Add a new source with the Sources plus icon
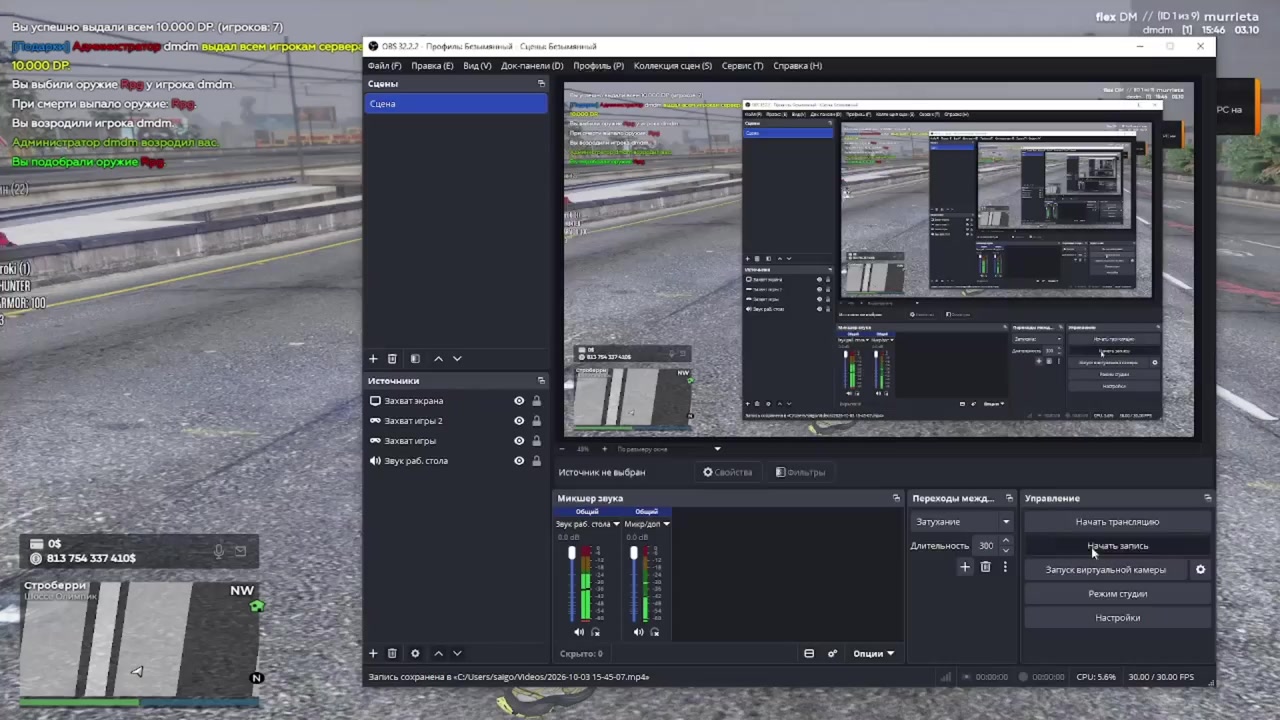 click(x=373, y=653)
